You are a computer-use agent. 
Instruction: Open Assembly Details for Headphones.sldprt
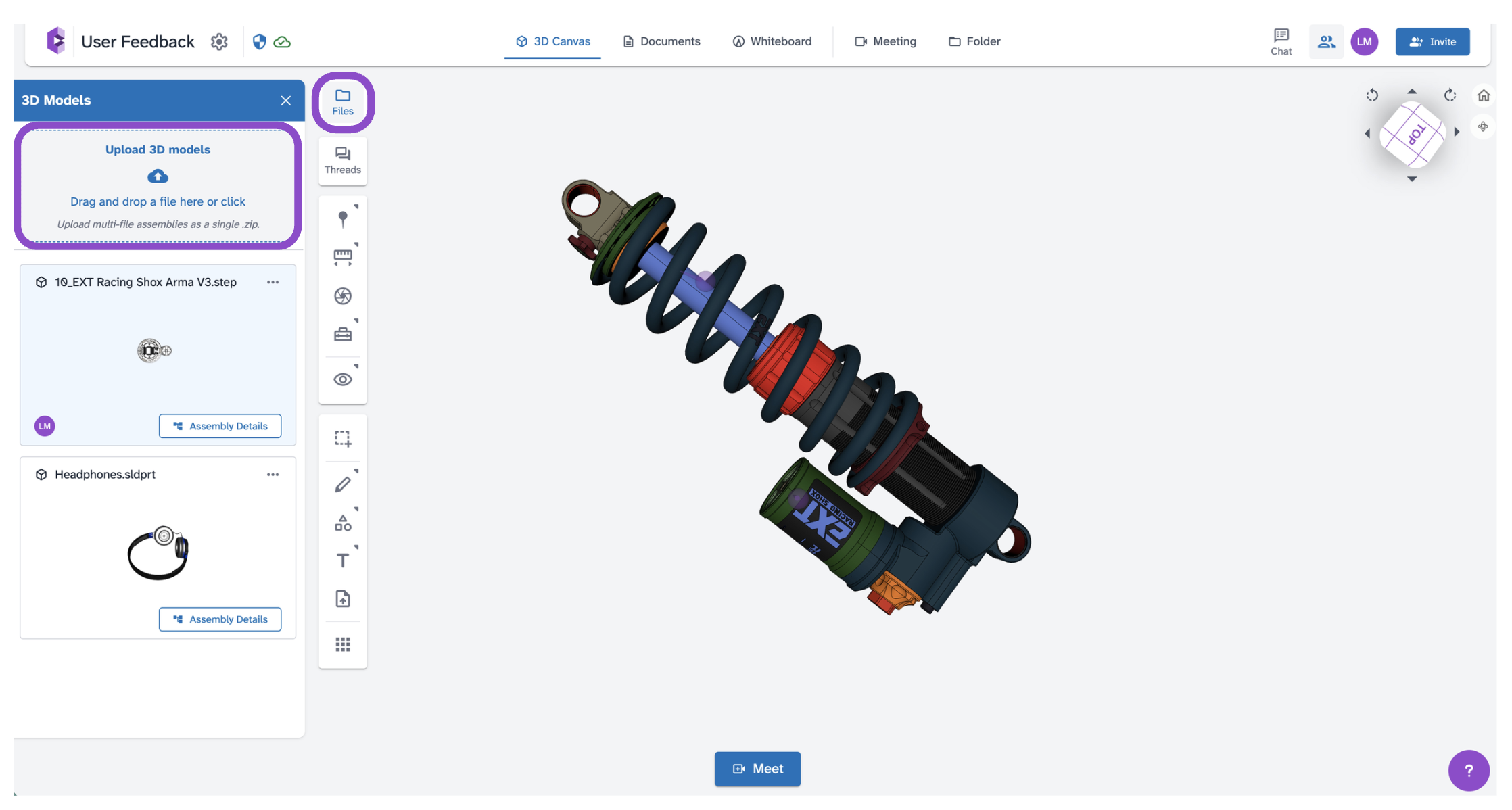click(220, 619)
